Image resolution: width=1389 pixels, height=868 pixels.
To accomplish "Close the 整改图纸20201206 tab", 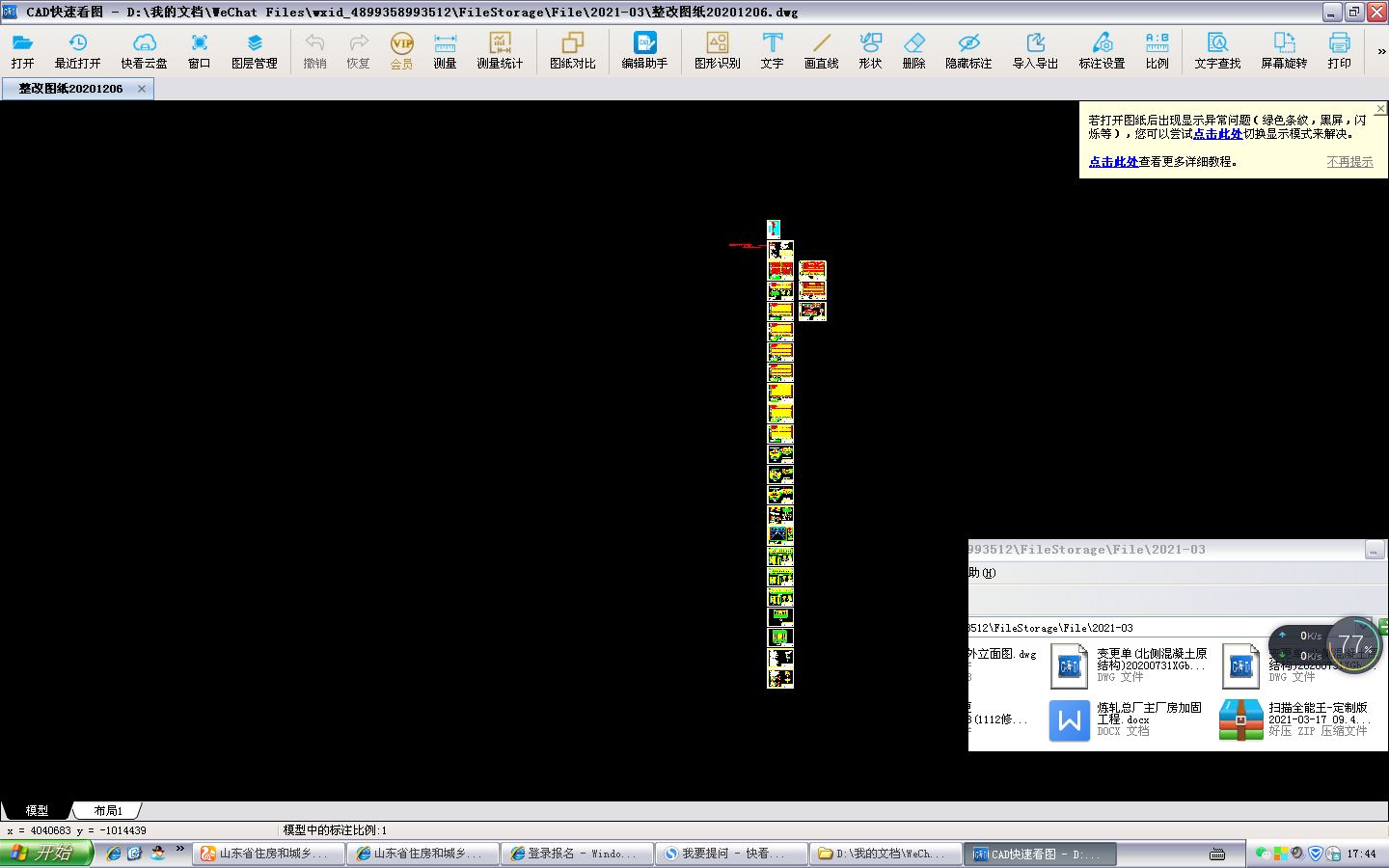I will (x=142, y=88).
